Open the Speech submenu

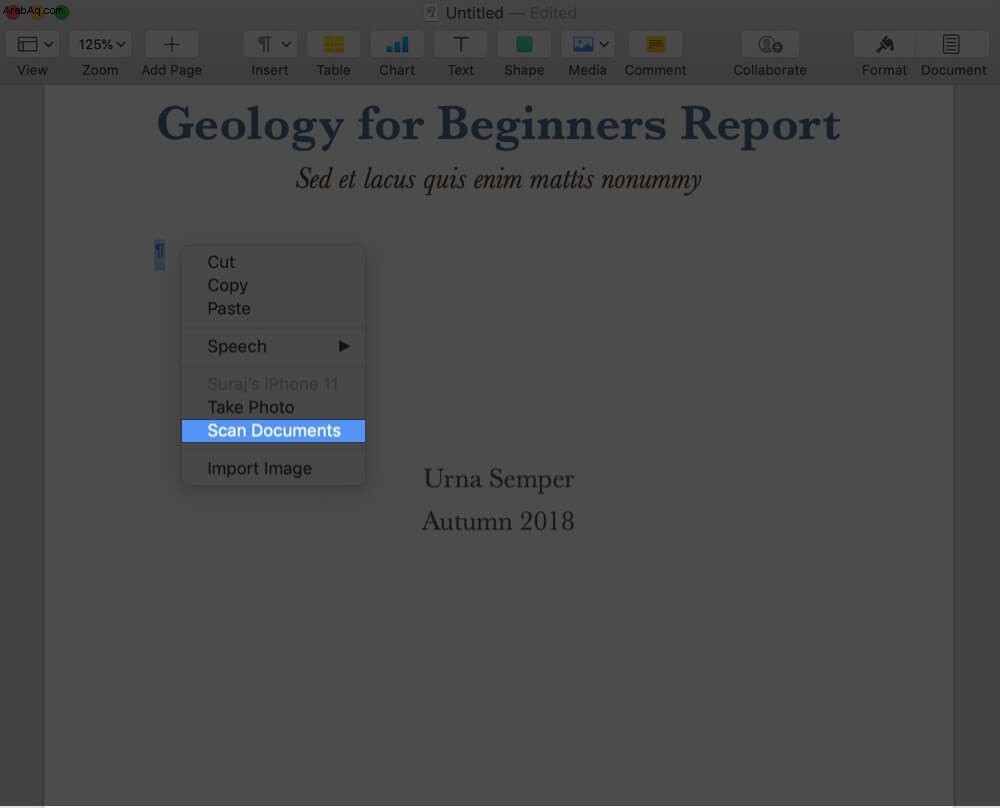tap(273, 346)
